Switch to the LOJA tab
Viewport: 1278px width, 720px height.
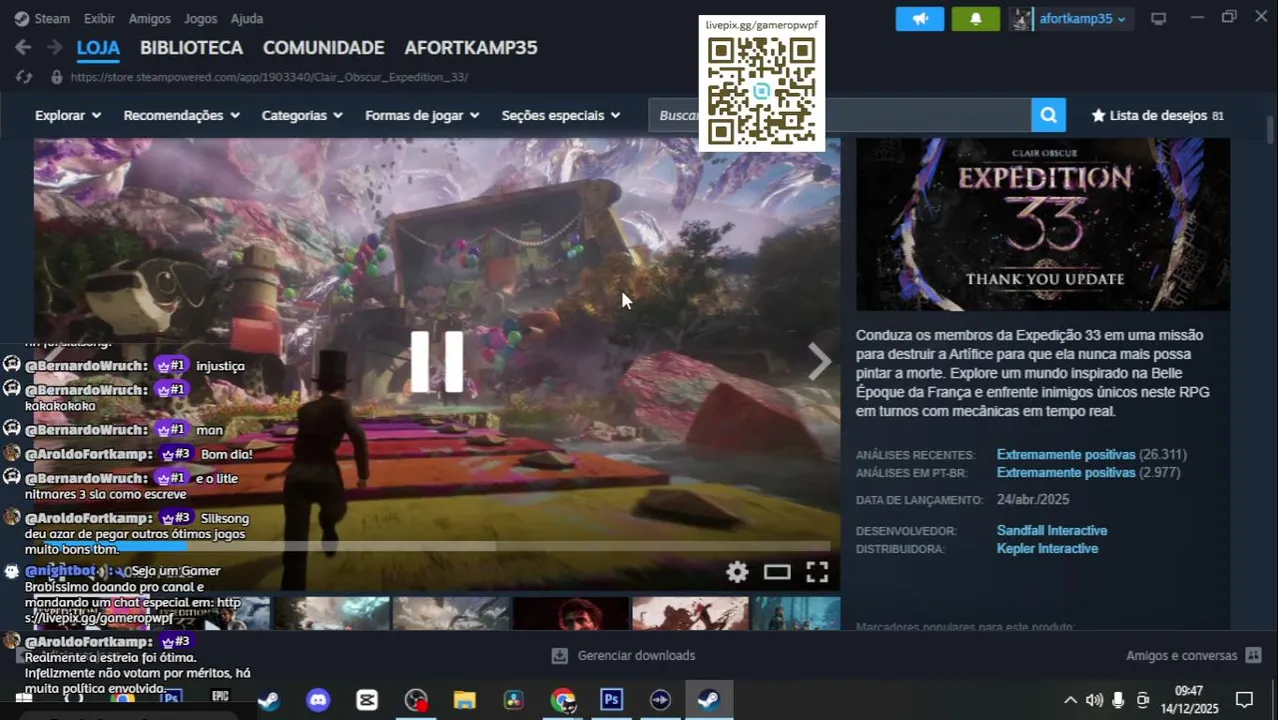(x=98, y=48)
